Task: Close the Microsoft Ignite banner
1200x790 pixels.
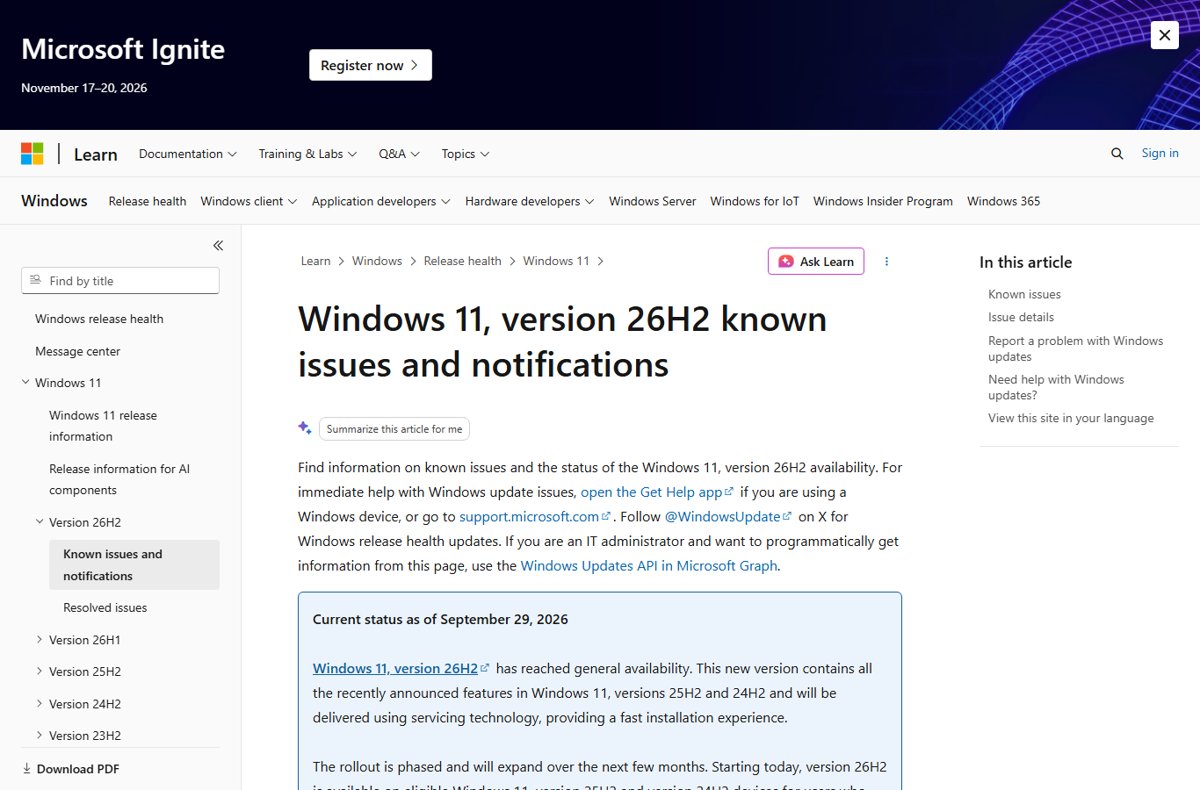Action: 1164,35
